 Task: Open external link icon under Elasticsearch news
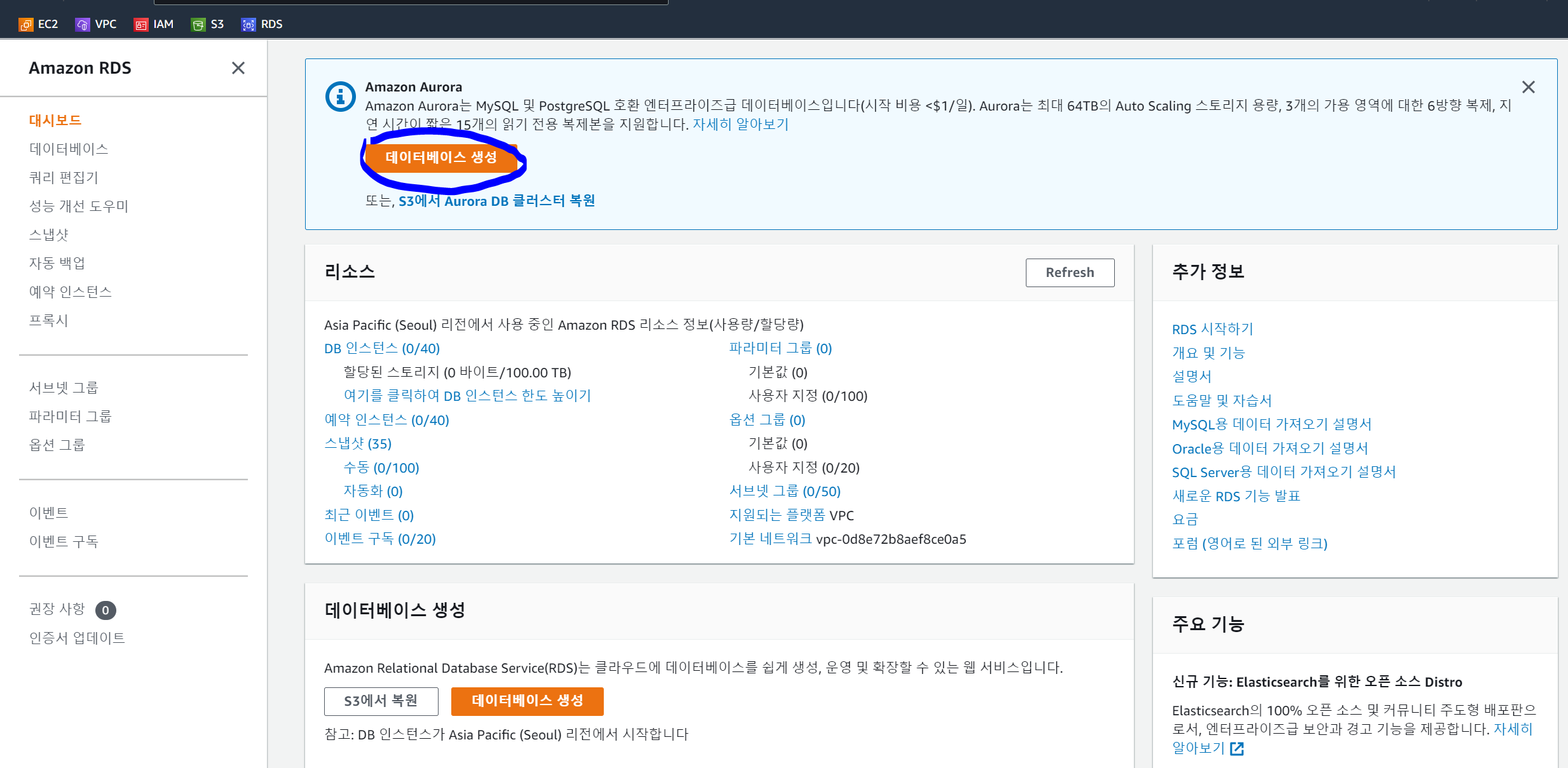coord(1237,749)
